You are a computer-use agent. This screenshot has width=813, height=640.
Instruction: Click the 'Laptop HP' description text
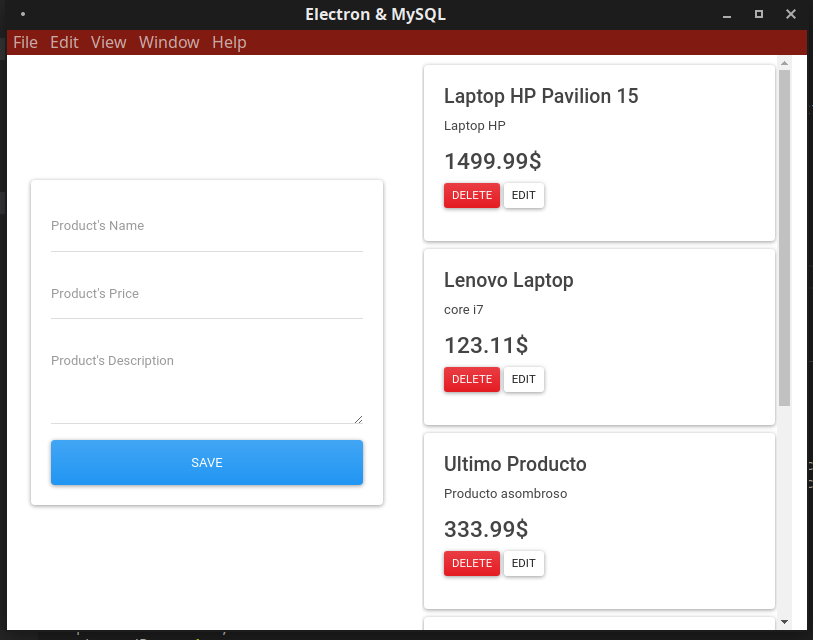(x=474, y=126)
